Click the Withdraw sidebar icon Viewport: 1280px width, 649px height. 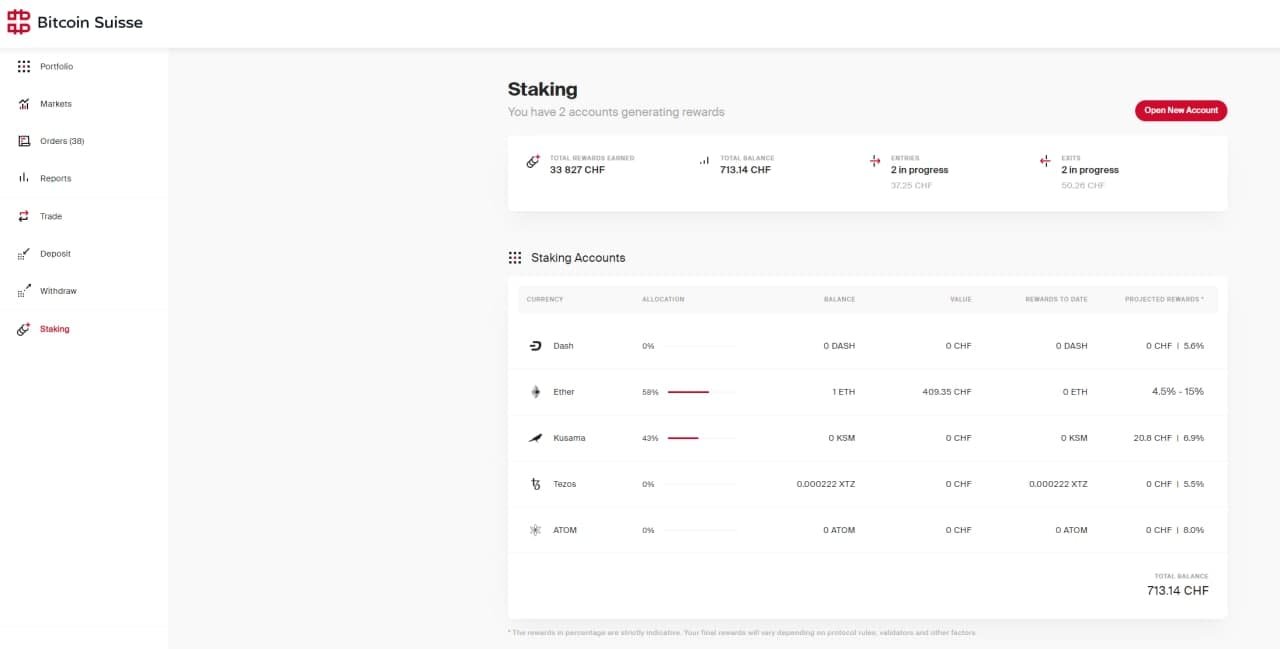[24, 291]
